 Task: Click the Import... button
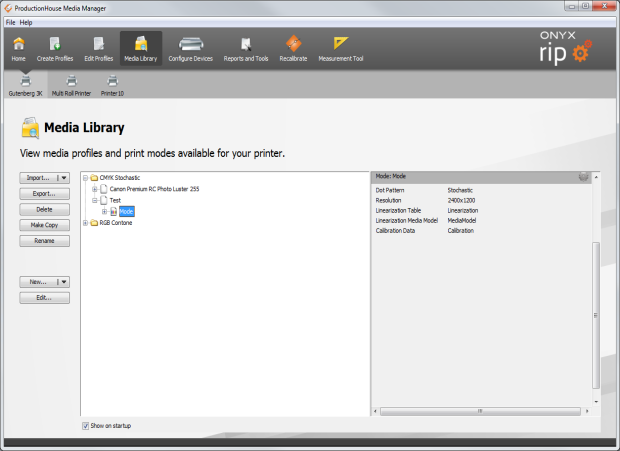[x=38, y=178]
